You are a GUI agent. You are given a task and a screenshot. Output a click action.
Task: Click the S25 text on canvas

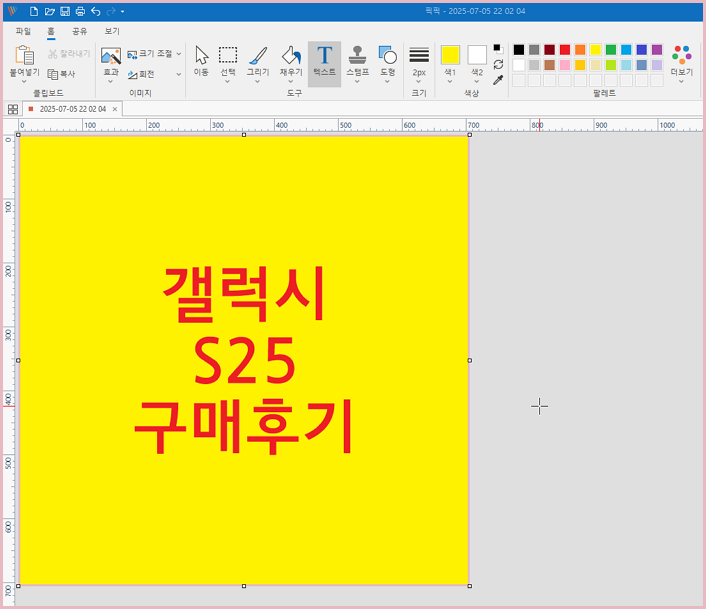pos(244,361)
